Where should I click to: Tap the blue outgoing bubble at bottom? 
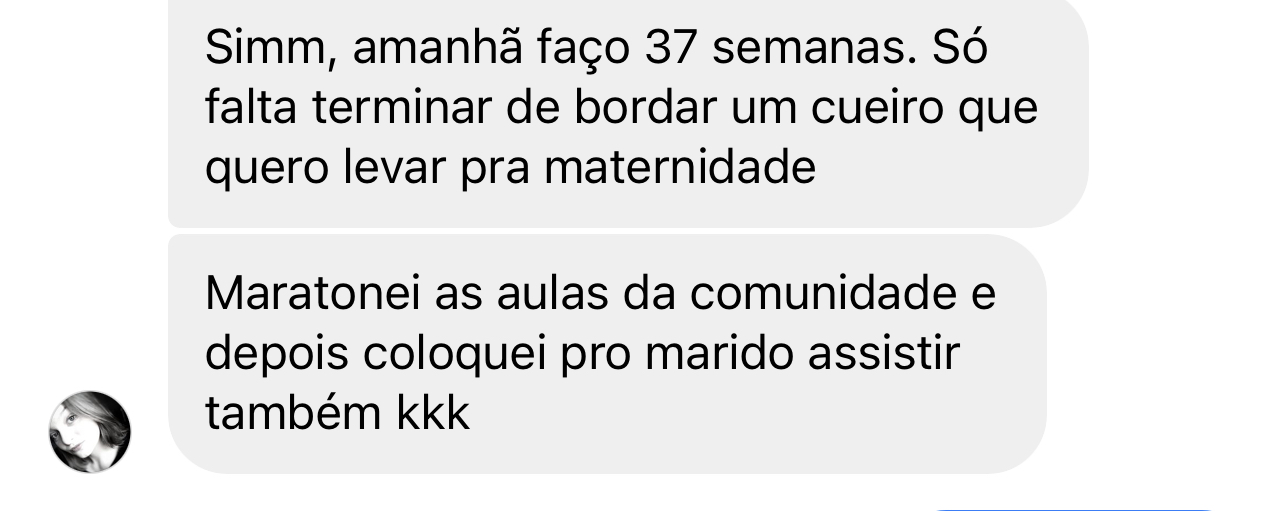(1074, 508)
